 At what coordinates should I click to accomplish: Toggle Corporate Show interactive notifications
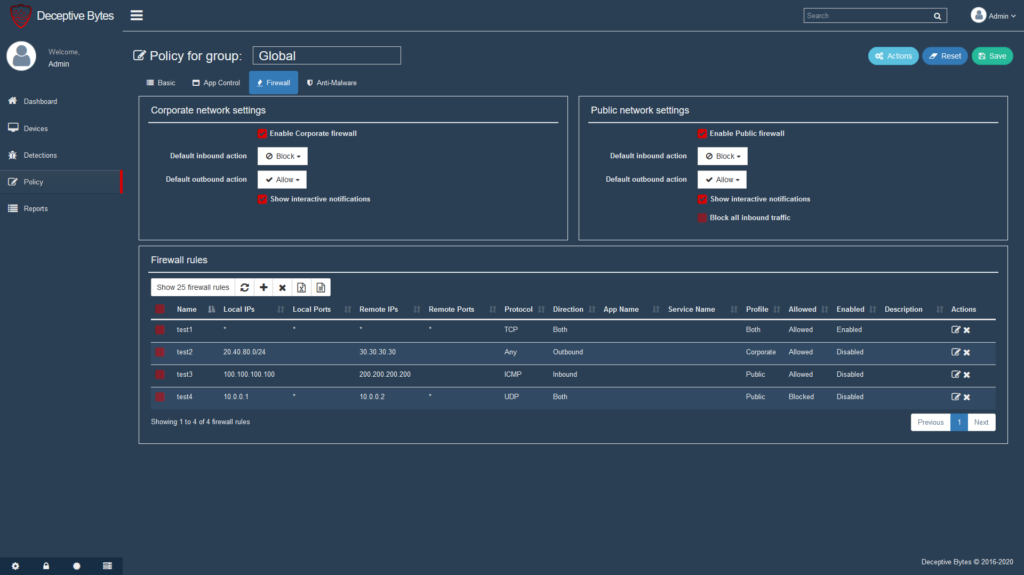[x=263, y=199]
